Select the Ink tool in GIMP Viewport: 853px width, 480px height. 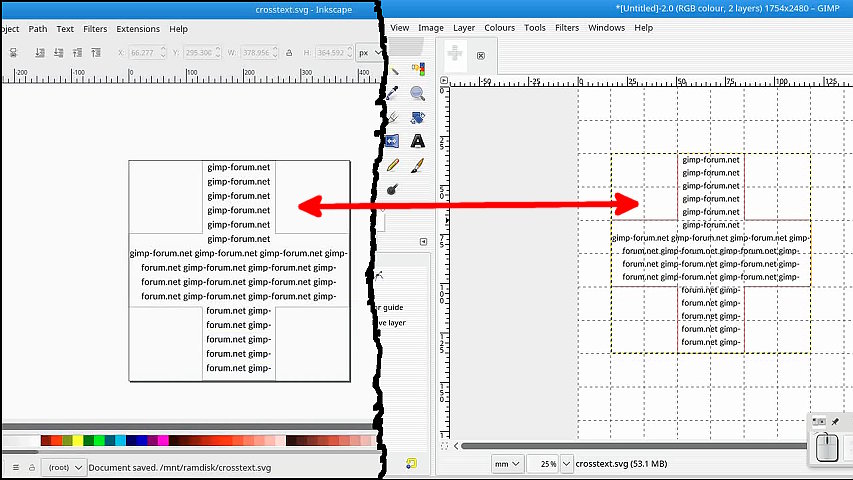(392, 189)
